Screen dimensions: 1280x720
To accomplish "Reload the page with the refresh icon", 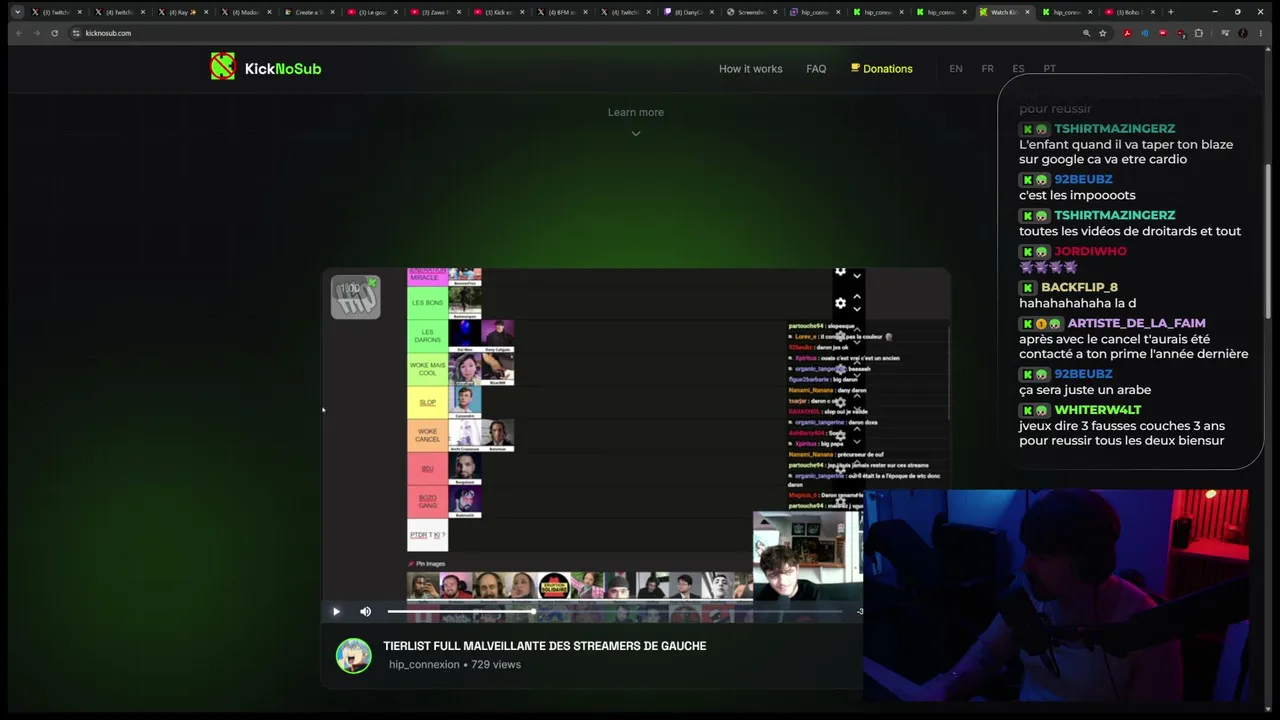I will (x=54, y=33).
